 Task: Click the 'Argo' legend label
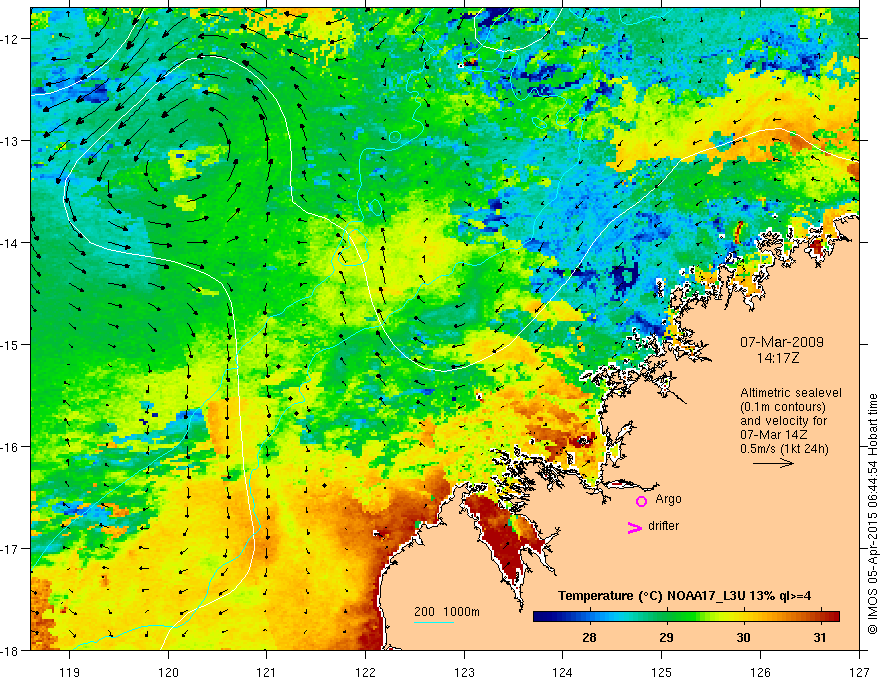(668, 499)
